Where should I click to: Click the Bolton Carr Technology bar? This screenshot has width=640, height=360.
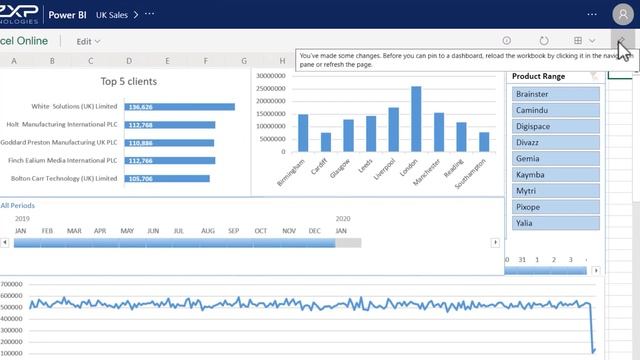pyautogui.click(x=167, y=179)
